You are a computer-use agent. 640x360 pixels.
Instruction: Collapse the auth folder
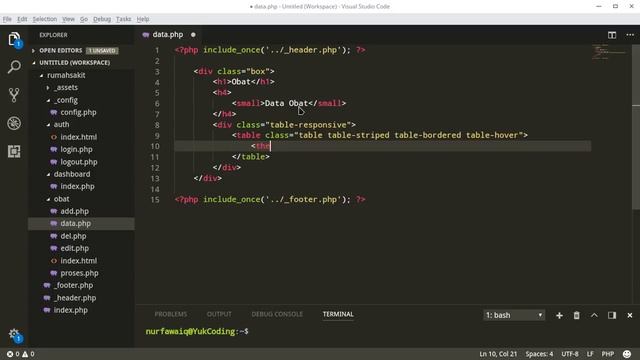point(48,124)
